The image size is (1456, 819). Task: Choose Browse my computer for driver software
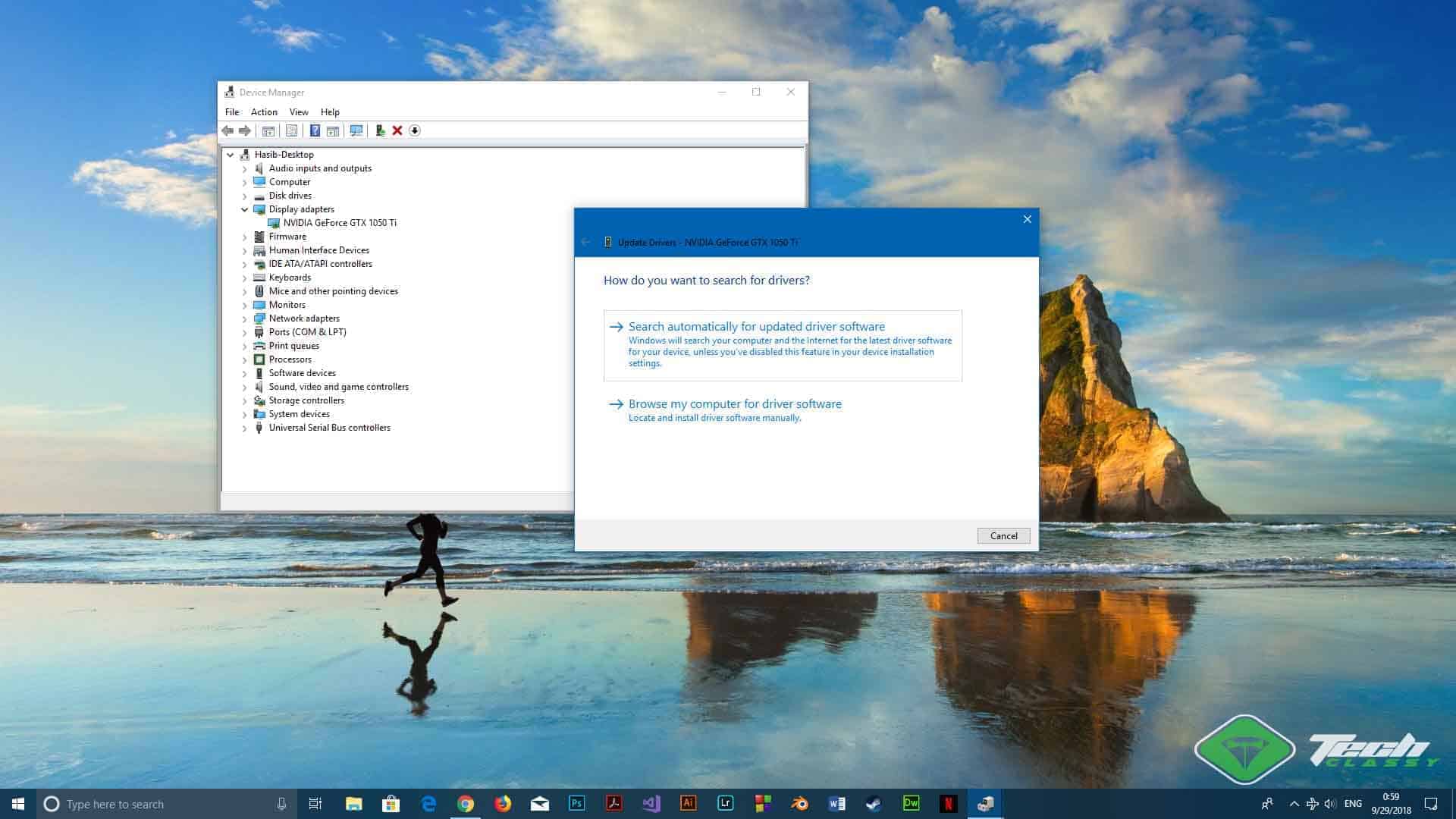[734, 404]
